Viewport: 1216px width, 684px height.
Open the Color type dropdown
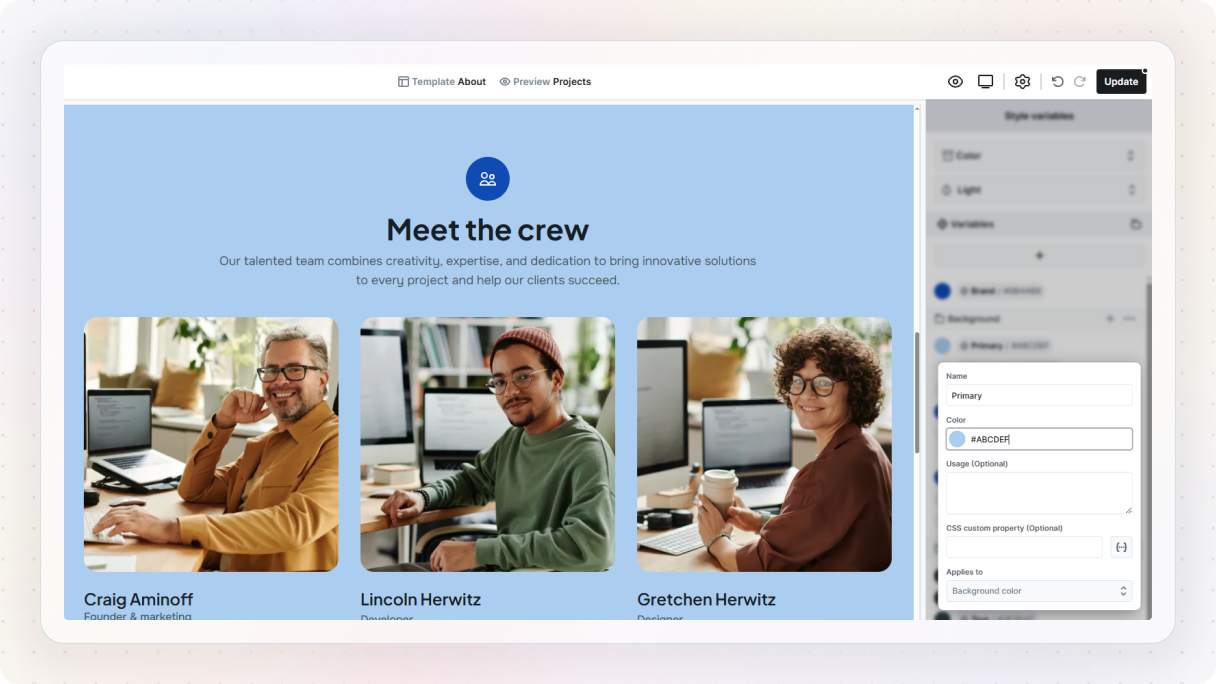1039,156
